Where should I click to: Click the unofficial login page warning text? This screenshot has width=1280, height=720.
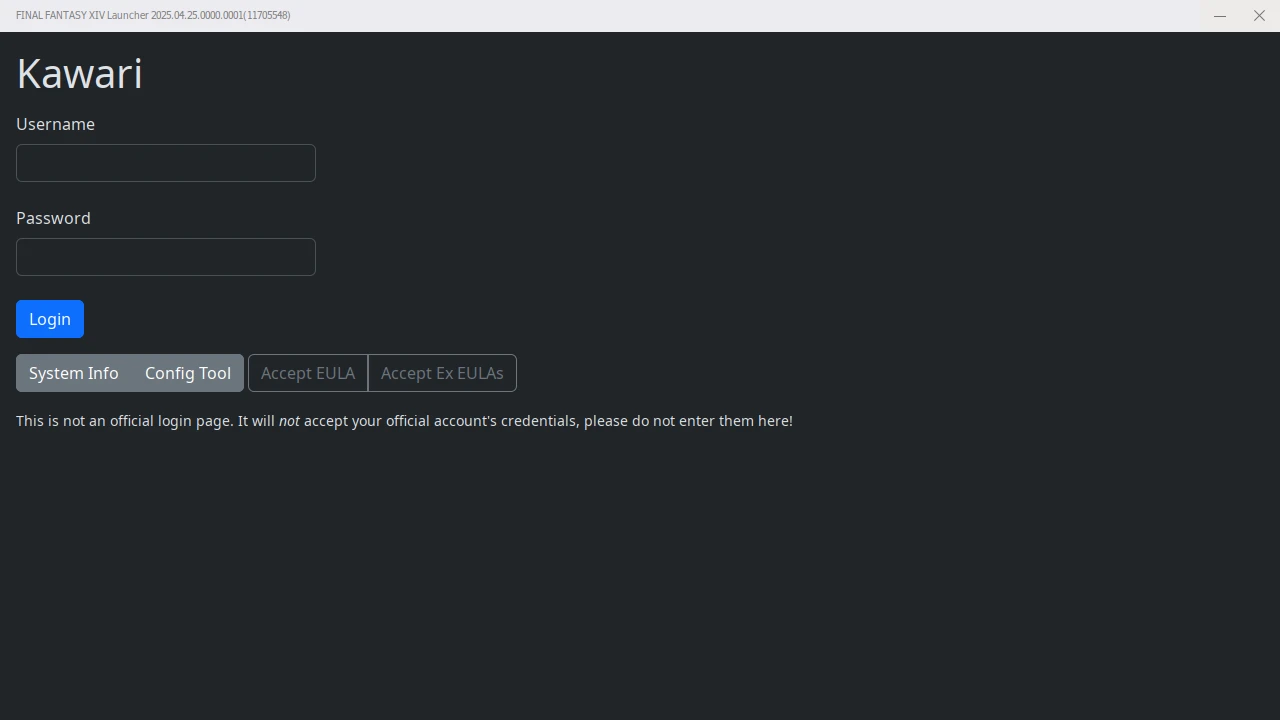click(x=404, y=421)
